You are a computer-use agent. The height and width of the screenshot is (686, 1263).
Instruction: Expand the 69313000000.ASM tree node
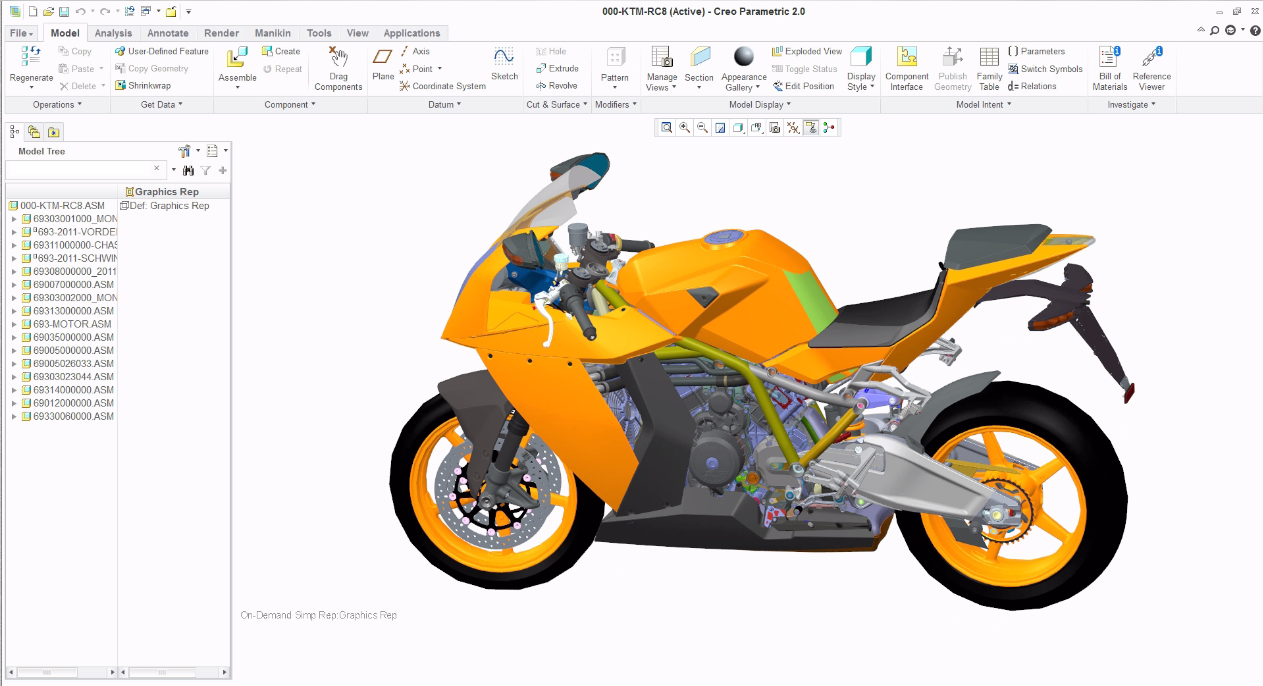coord(14,311)
